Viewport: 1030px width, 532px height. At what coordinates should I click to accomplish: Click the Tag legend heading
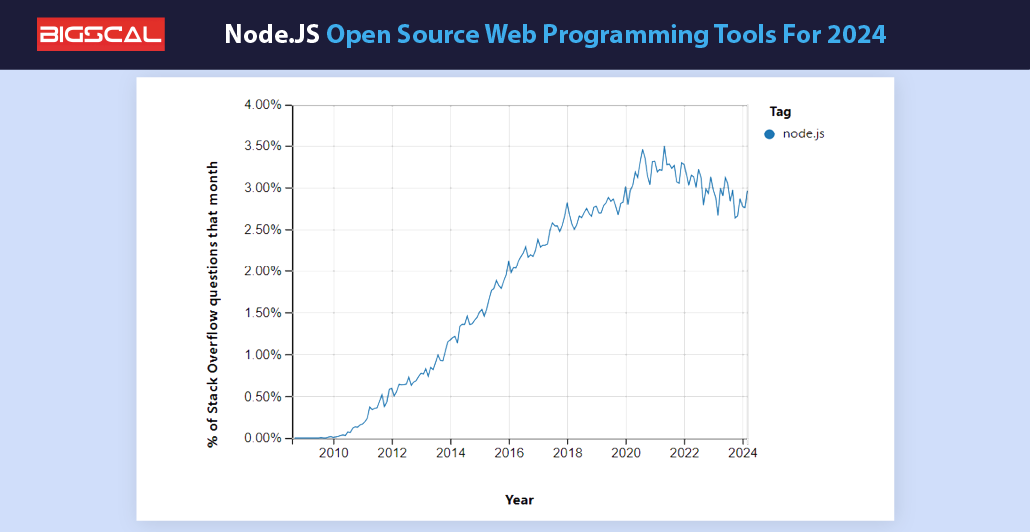pos(780,112)
